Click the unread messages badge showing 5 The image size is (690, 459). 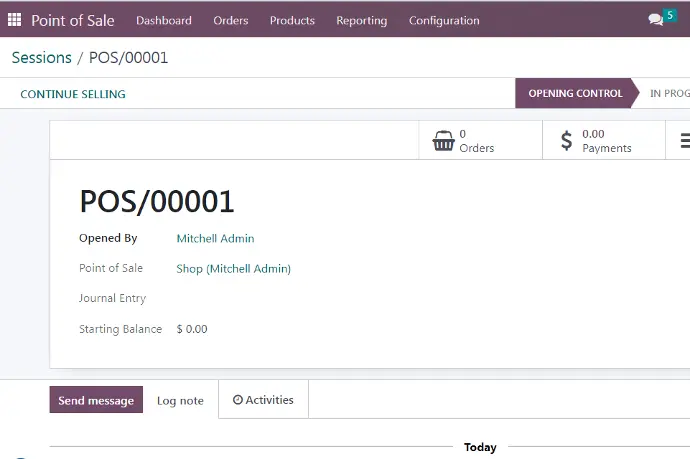[669, 16]
